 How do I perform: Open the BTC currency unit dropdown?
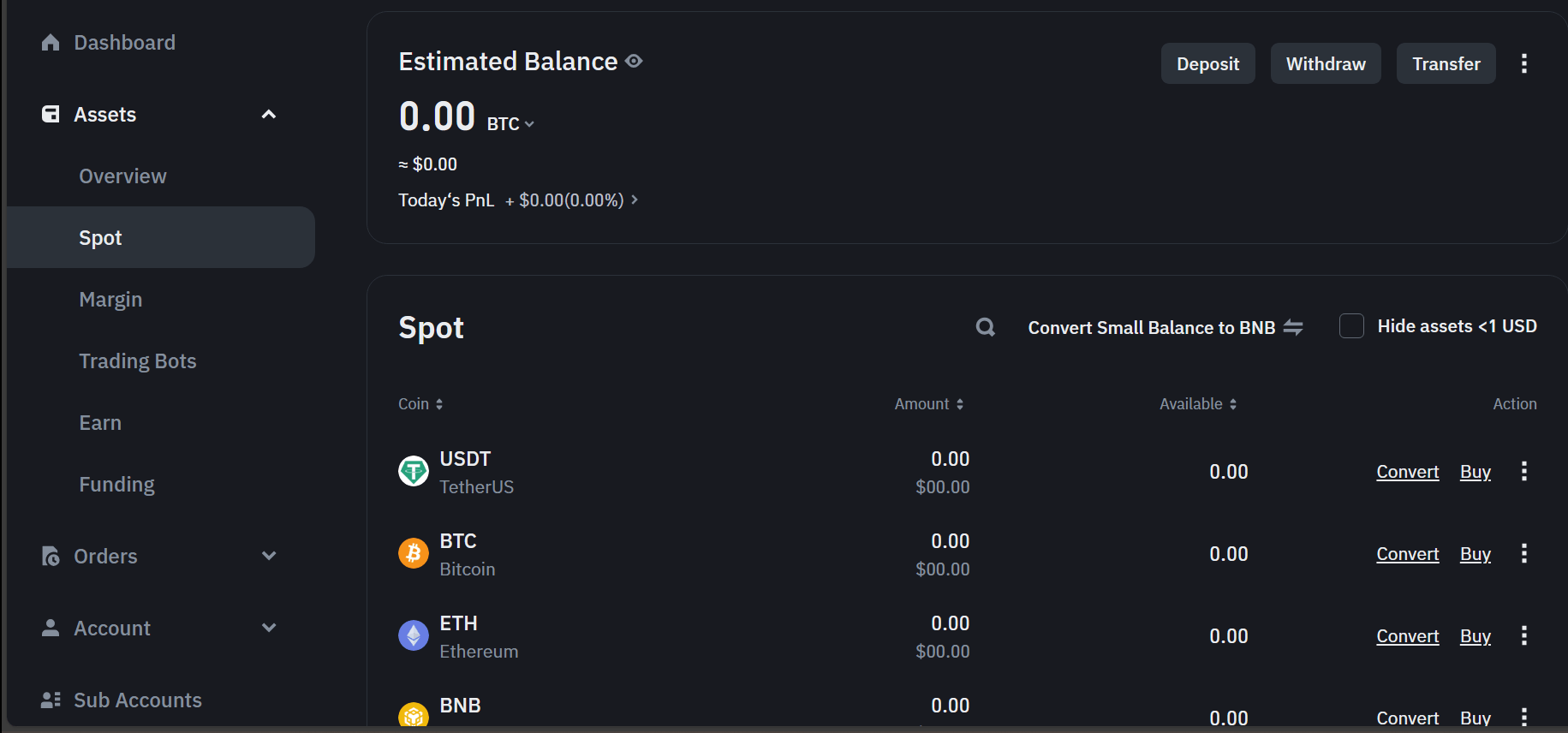(x=511, y=124)
